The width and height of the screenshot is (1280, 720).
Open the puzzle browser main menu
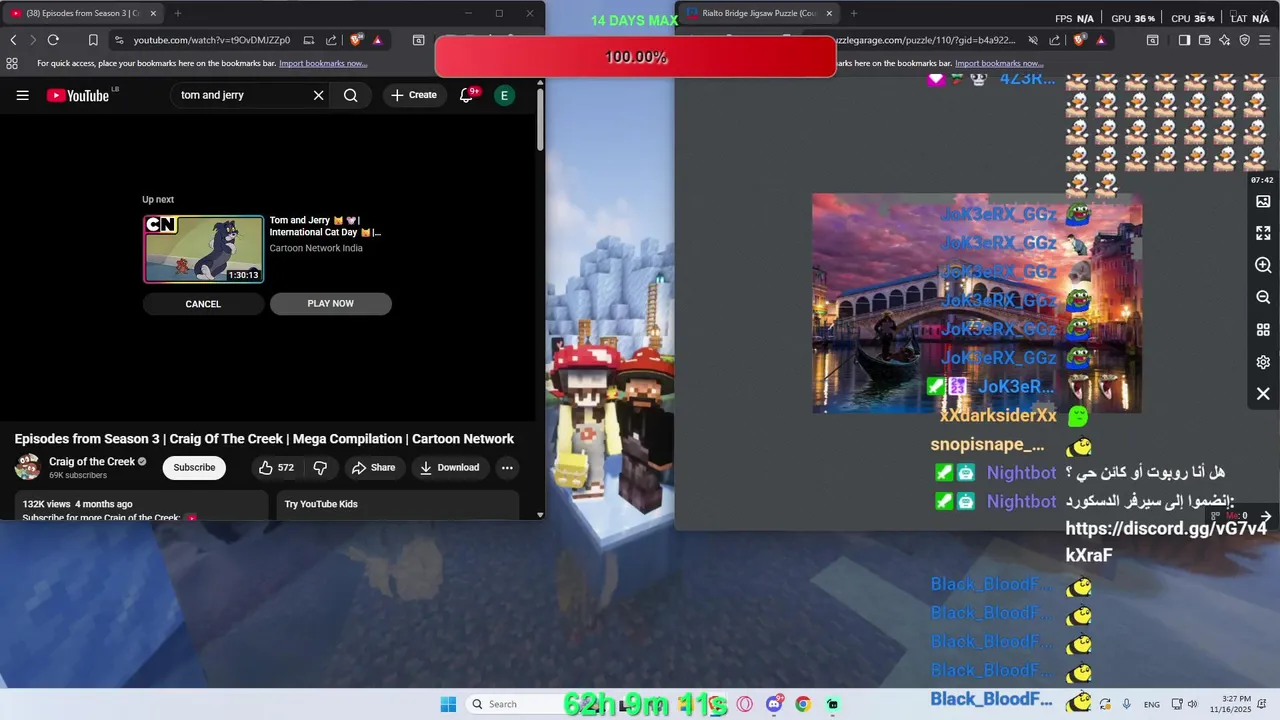point(1265,40)
